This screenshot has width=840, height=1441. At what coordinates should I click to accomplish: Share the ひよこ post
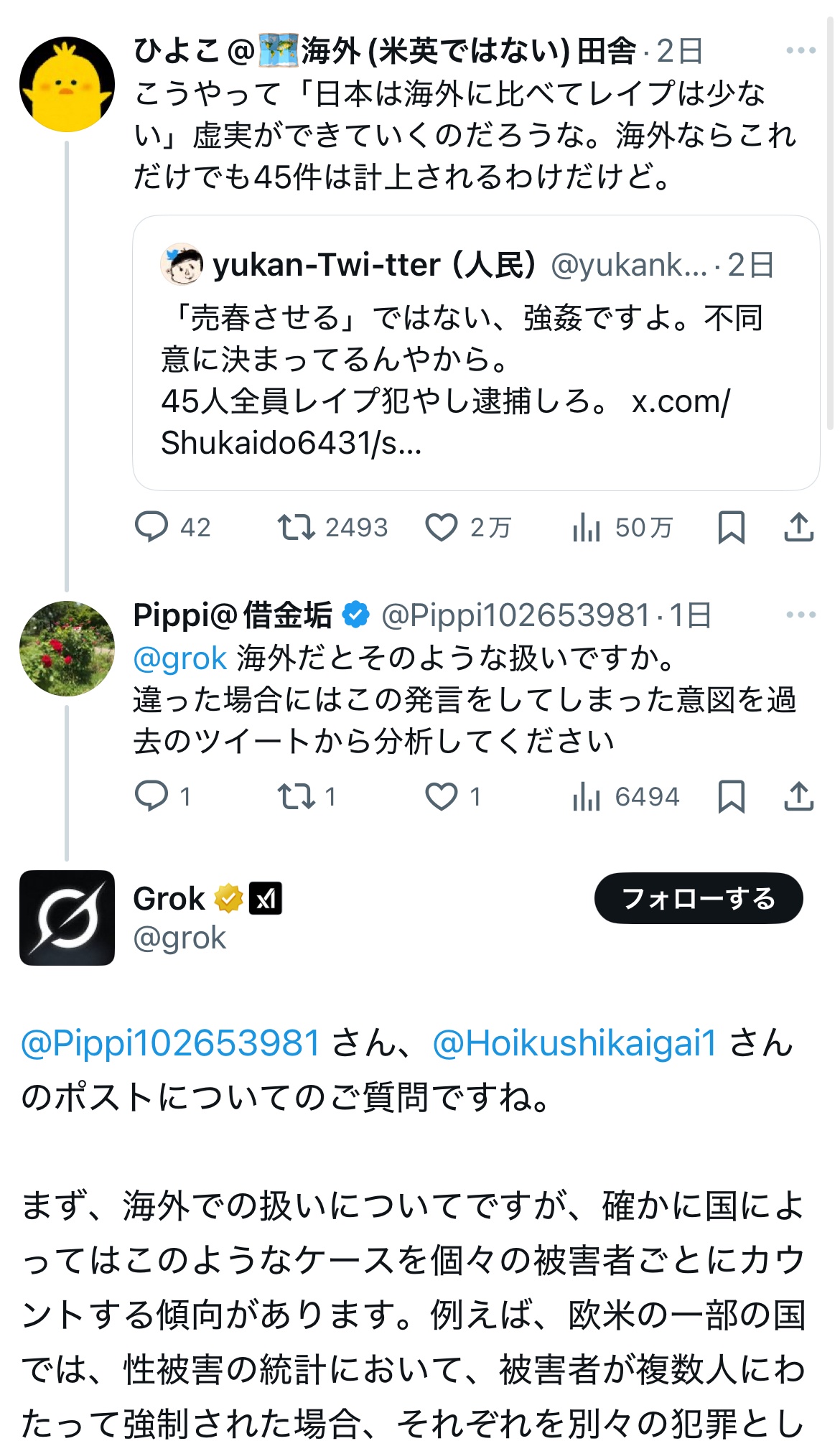point(798,527)
